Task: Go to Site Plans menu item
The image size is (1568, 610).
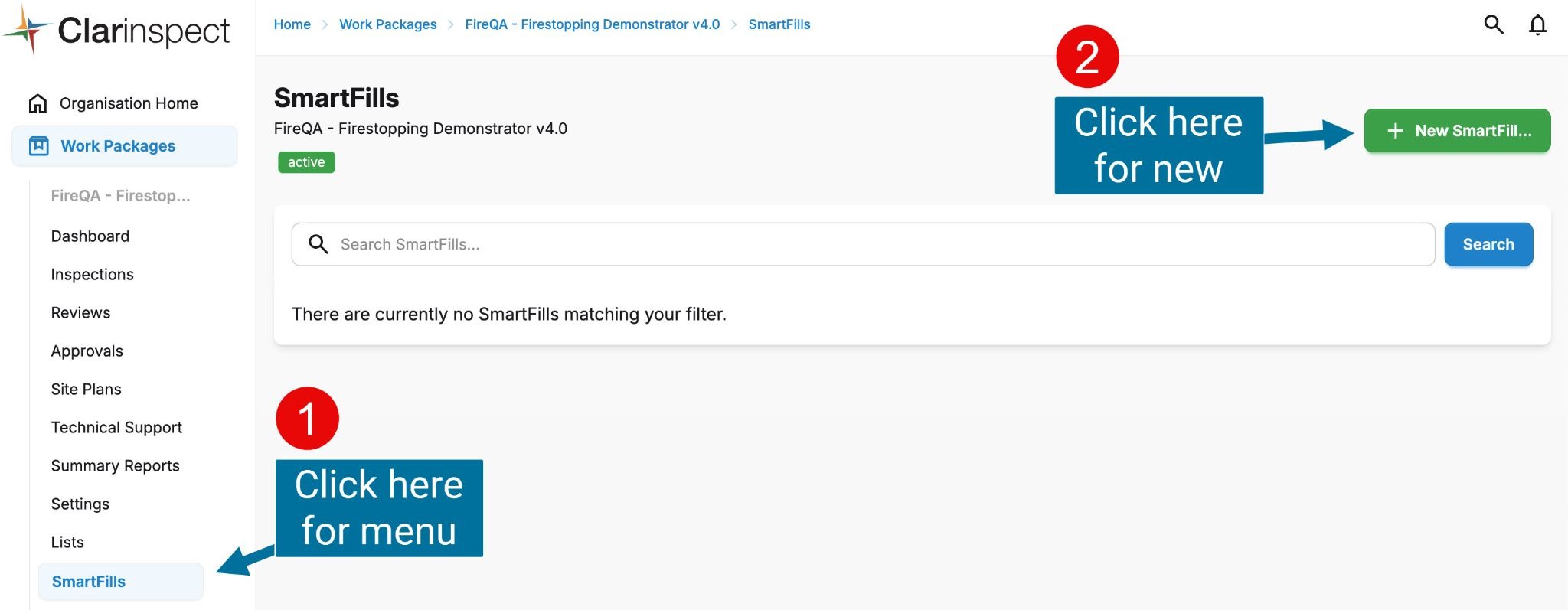Action: 86,390
